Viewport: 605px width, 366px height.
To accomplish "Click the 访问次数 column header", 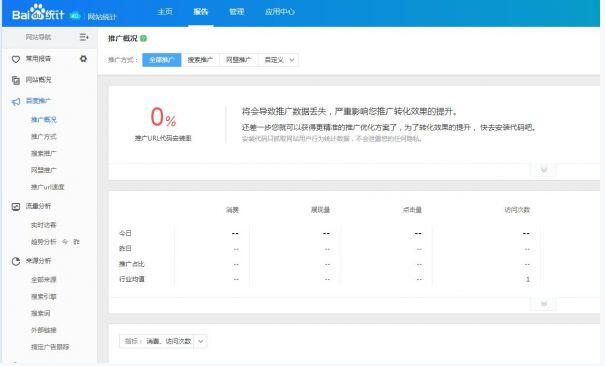I will [x=517, y=210].
